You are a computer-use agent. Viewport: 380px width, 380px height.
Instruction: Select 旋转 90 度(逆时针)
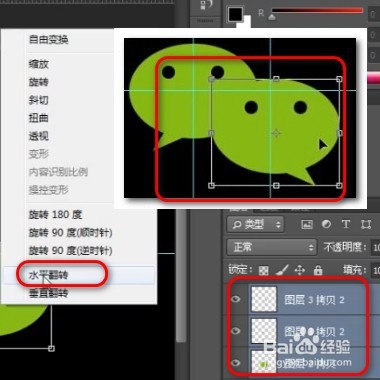(70, 250)
